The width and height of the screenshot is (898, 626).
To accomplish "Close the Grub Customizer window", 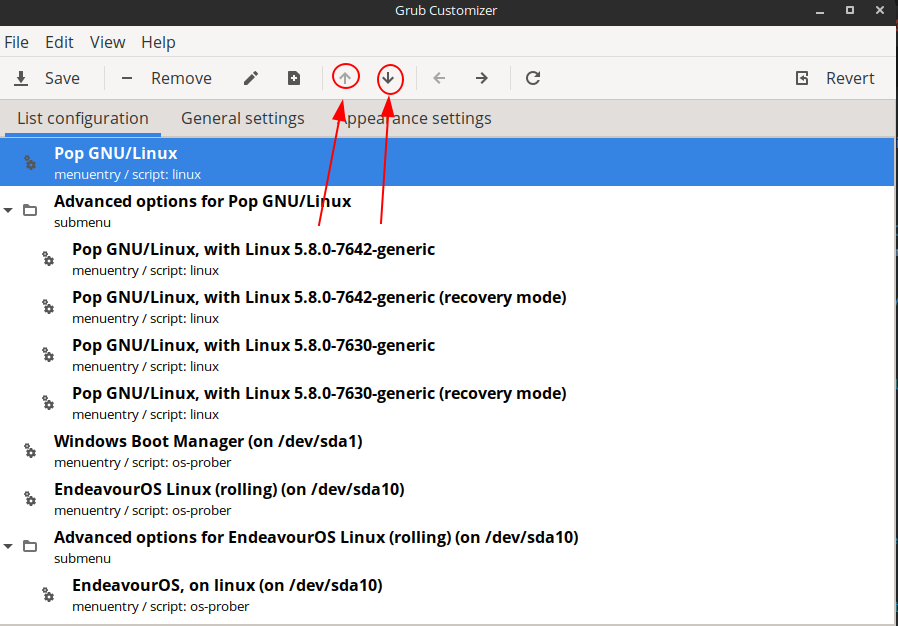I will 880,10.
